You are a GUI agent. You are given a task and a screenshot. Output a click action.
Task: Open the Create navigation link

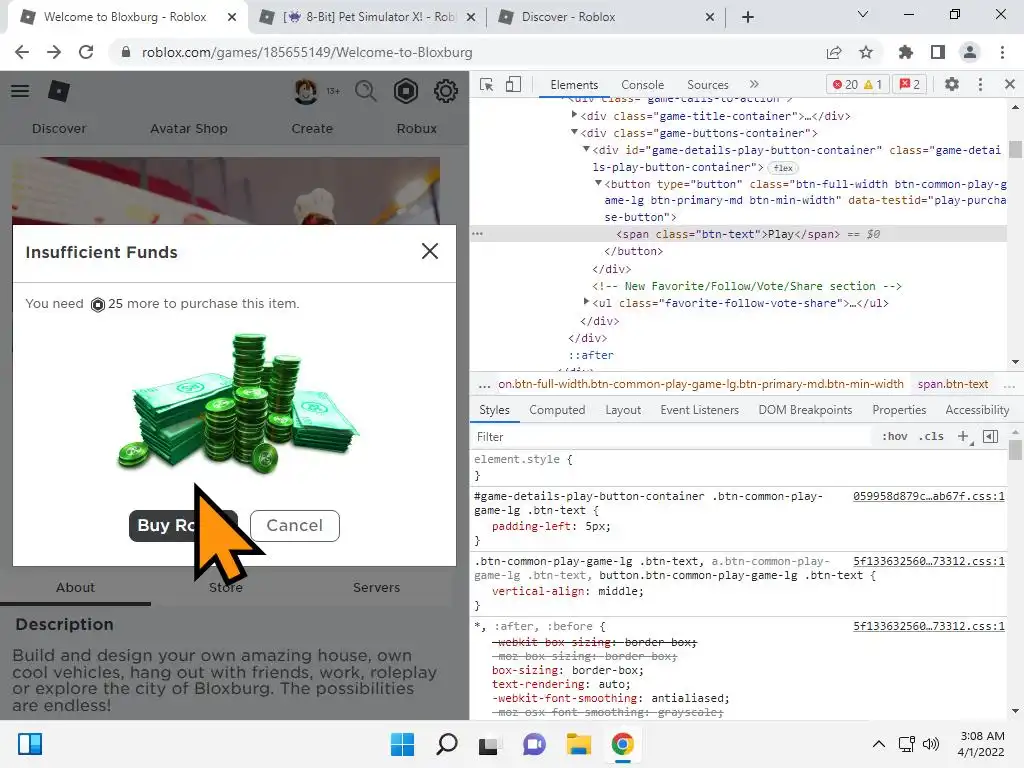(312, 129)
